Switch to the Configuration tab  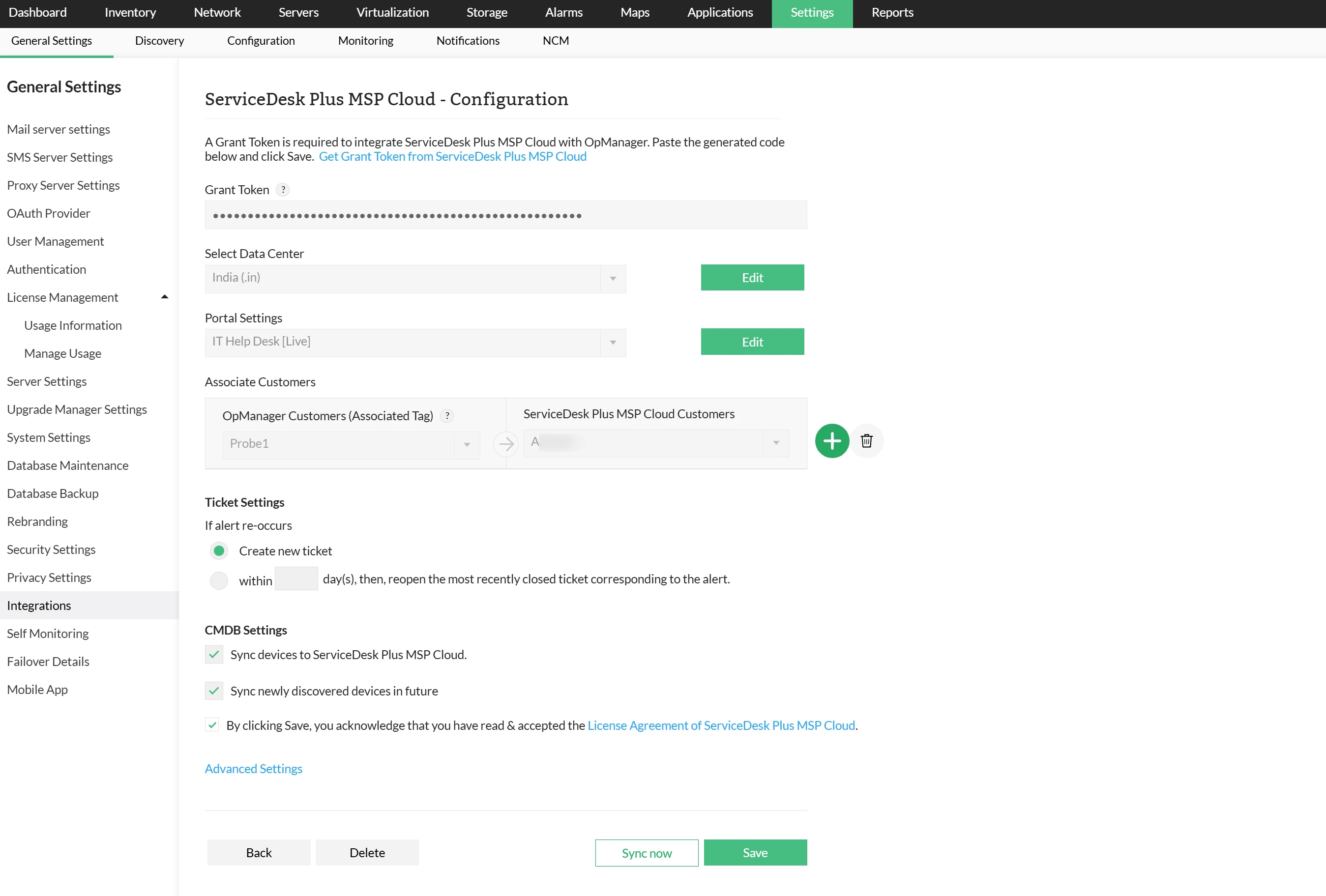click(x=261, y=41)
